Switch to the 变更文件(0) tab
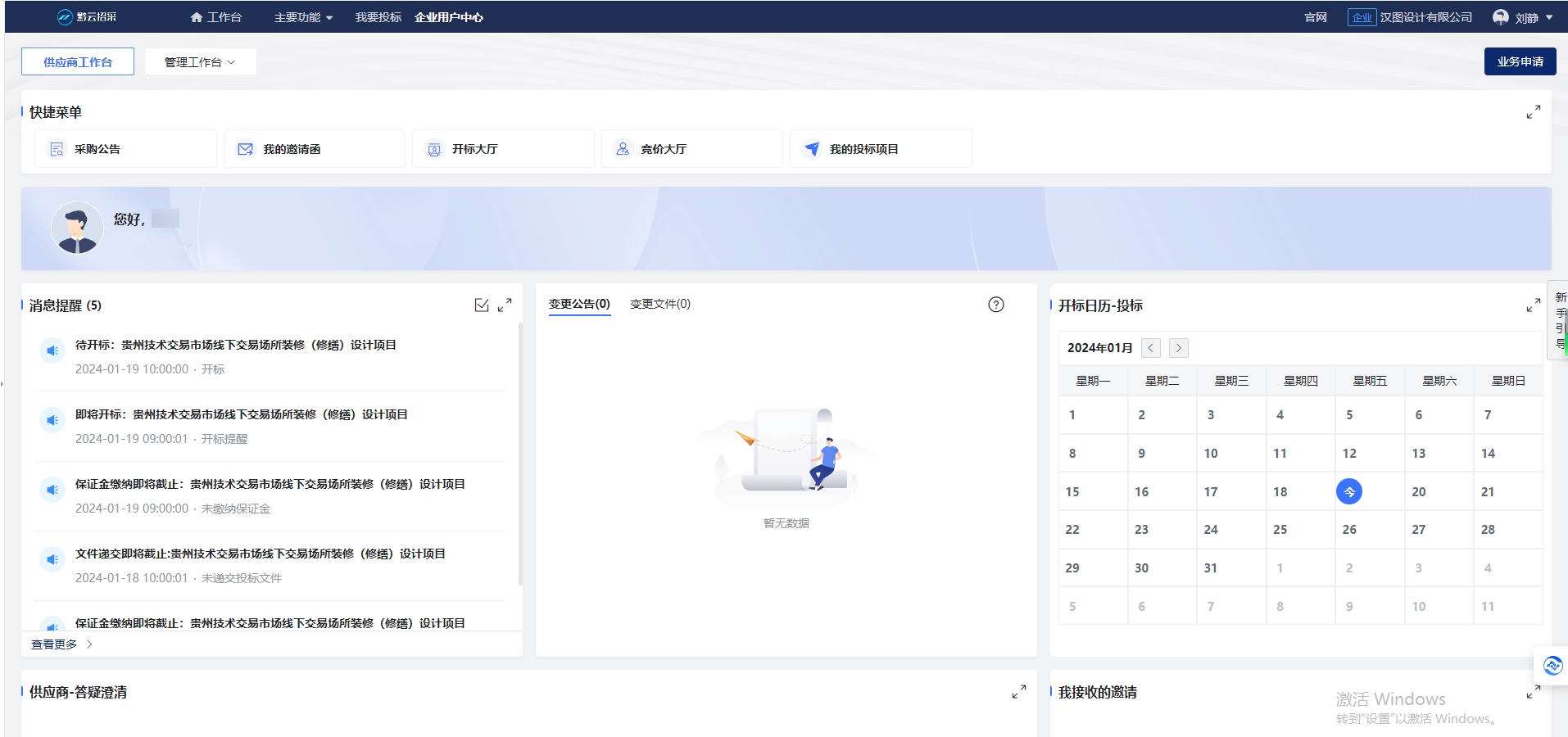The width and height of the screenshot is (1568, 737). [x=659, y=304]
